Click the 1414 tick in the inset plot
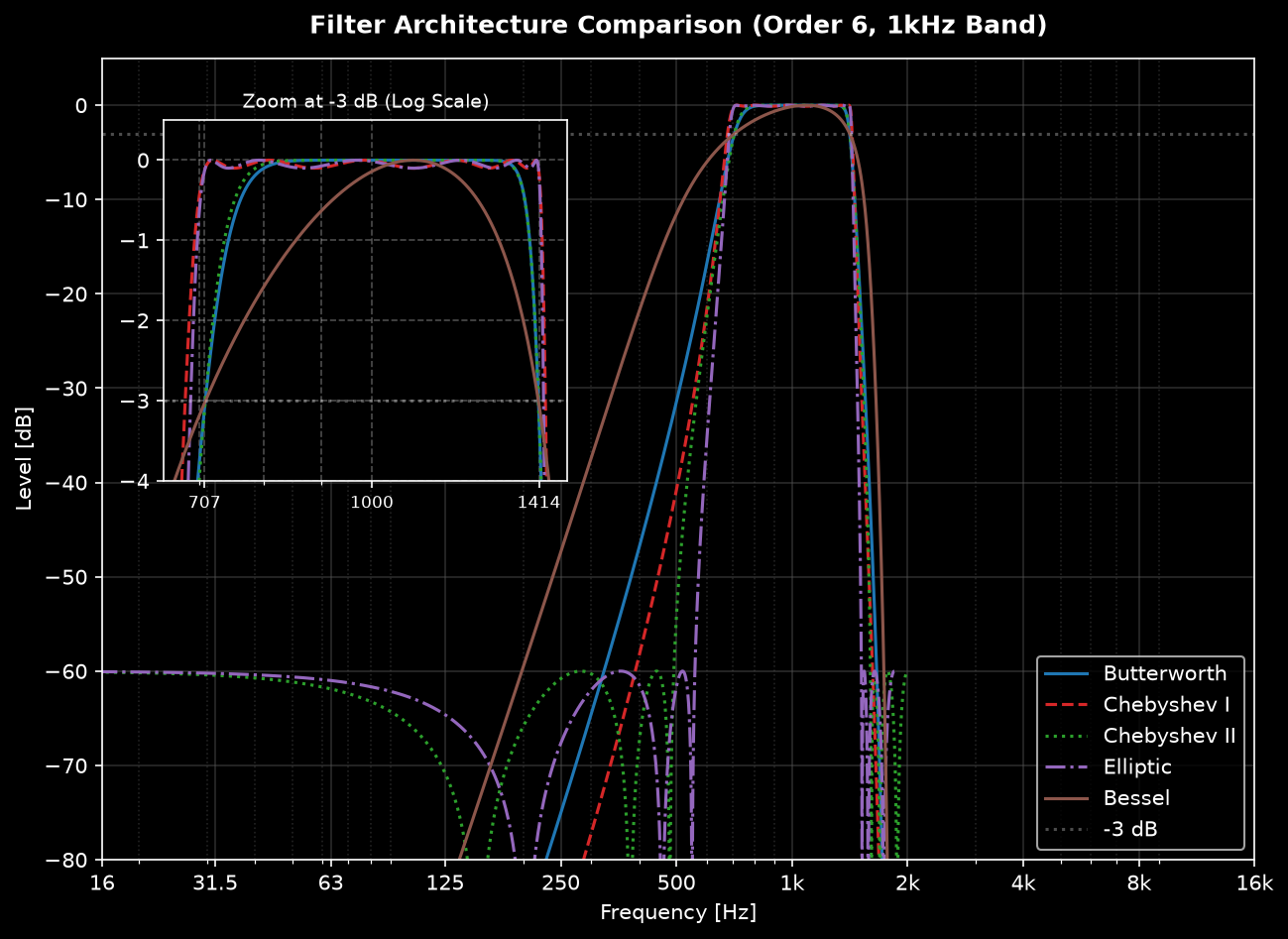Image resolution: width=1288 pixels, height=939 pixels. (539, 503)
